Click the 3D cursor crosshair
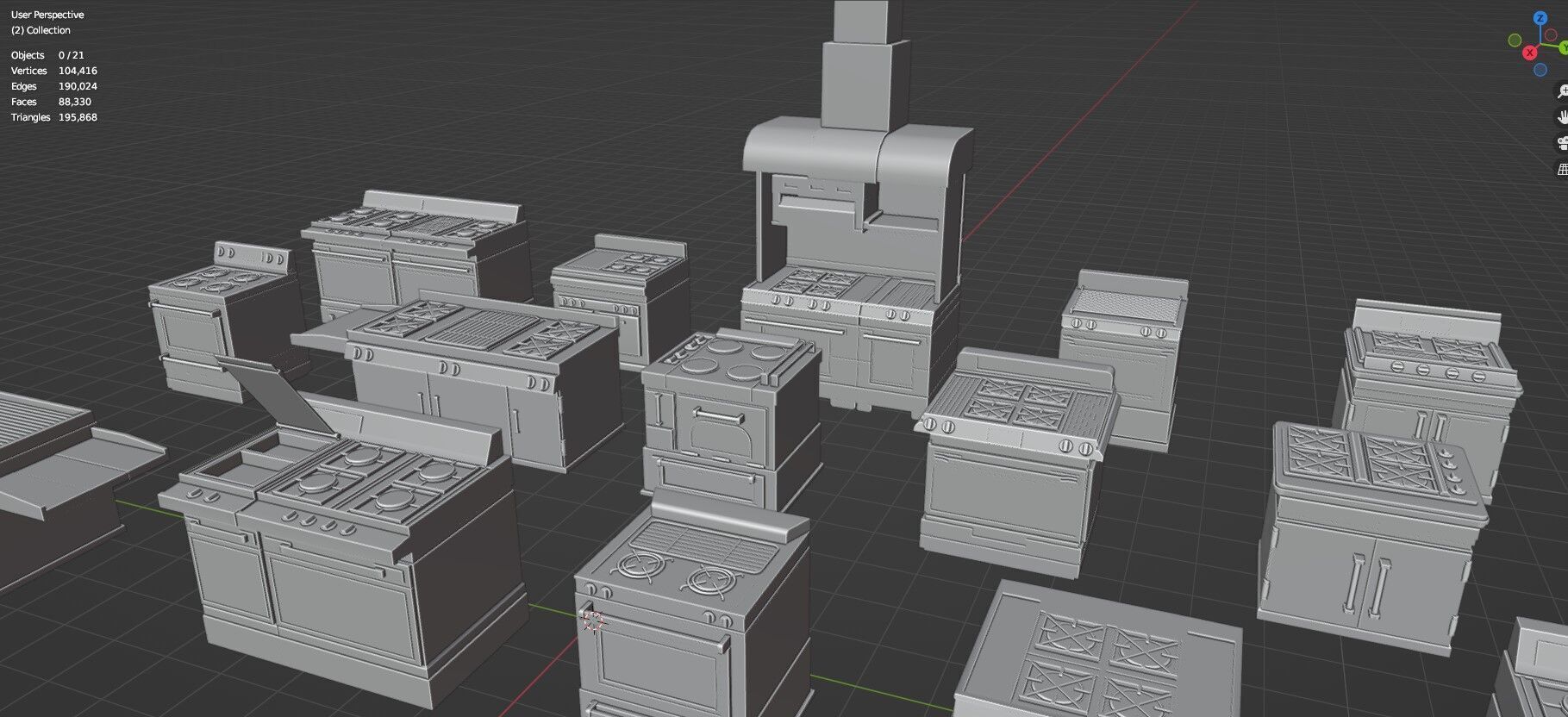 (593, 620)
